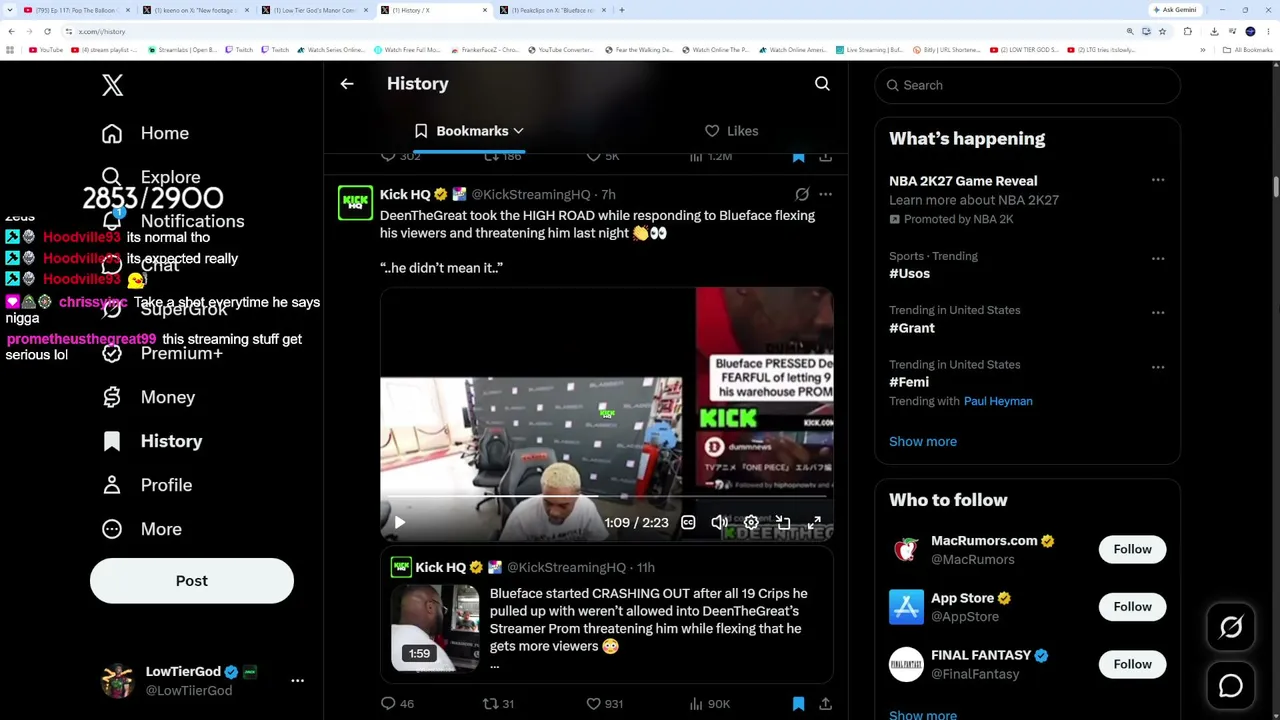
Task: Remove bookmark from the 90K views post
Action: tap(798, 704)
